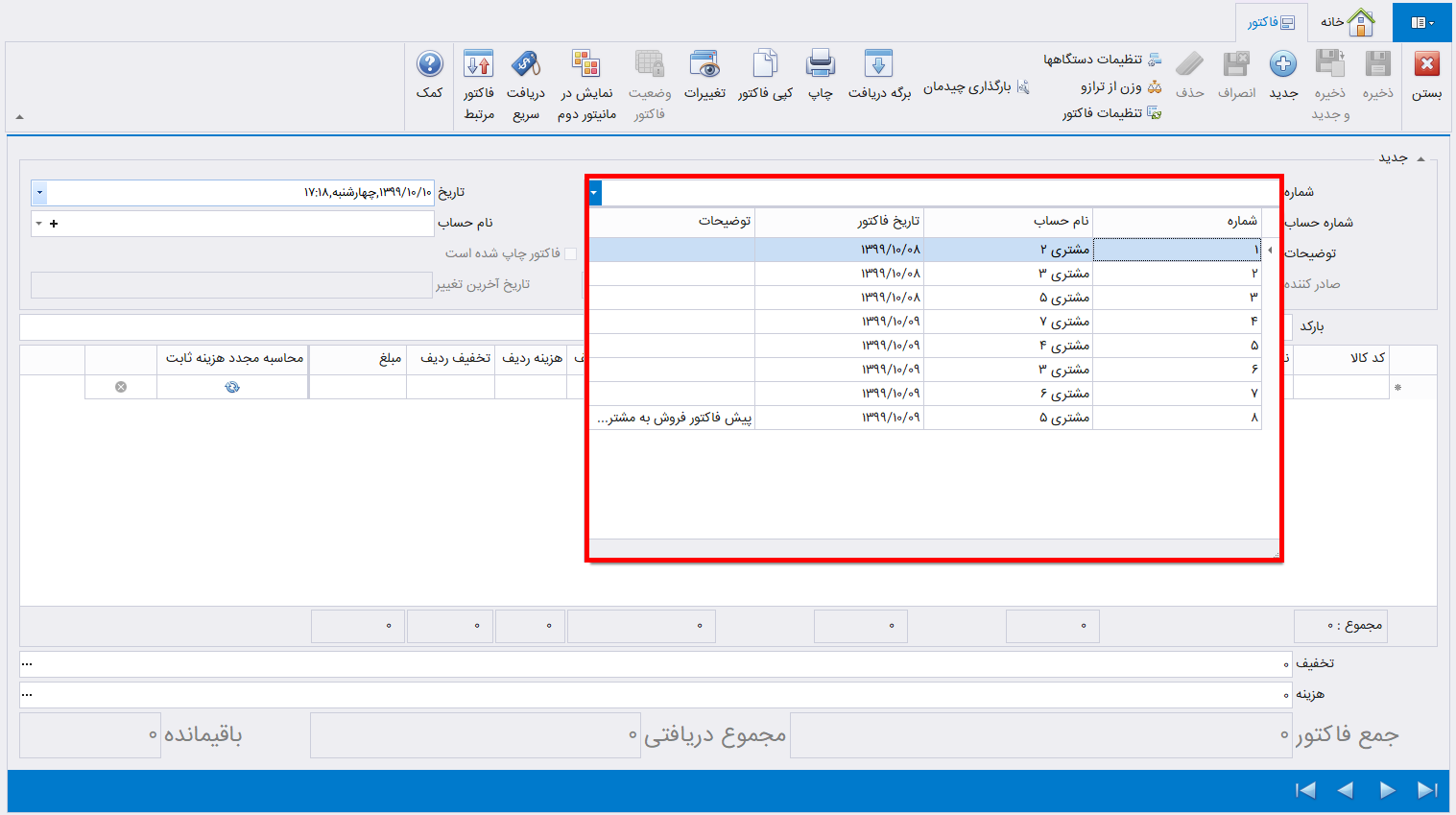Show on second monitor (نمایش در مانیتور دوم)
The height and width of the screenshot is (815, 1456).
pos(585,65)
